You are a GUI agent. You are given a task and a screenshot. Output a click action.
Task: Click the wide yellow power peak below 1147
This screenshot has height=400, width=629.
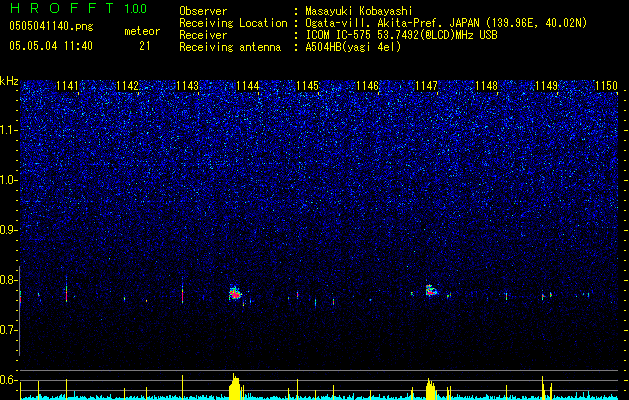[430, 389]
